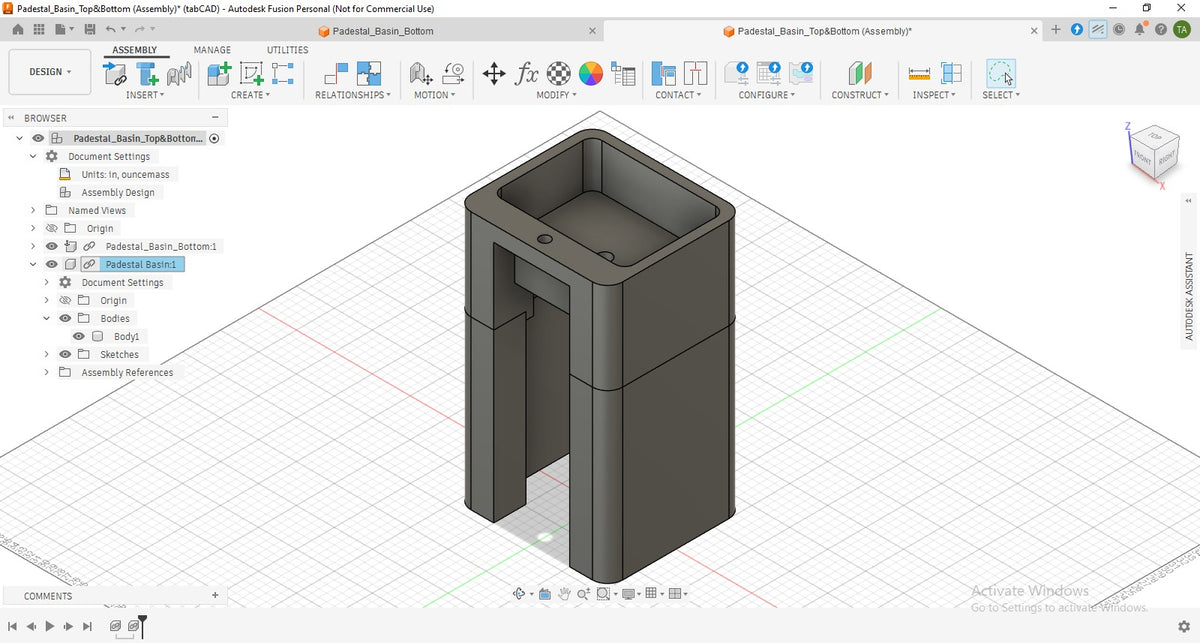Hide Padestal_Basin_Bottom:1 with its eye icon
The image size is (1200, 643).
click(x=52, y=246)
